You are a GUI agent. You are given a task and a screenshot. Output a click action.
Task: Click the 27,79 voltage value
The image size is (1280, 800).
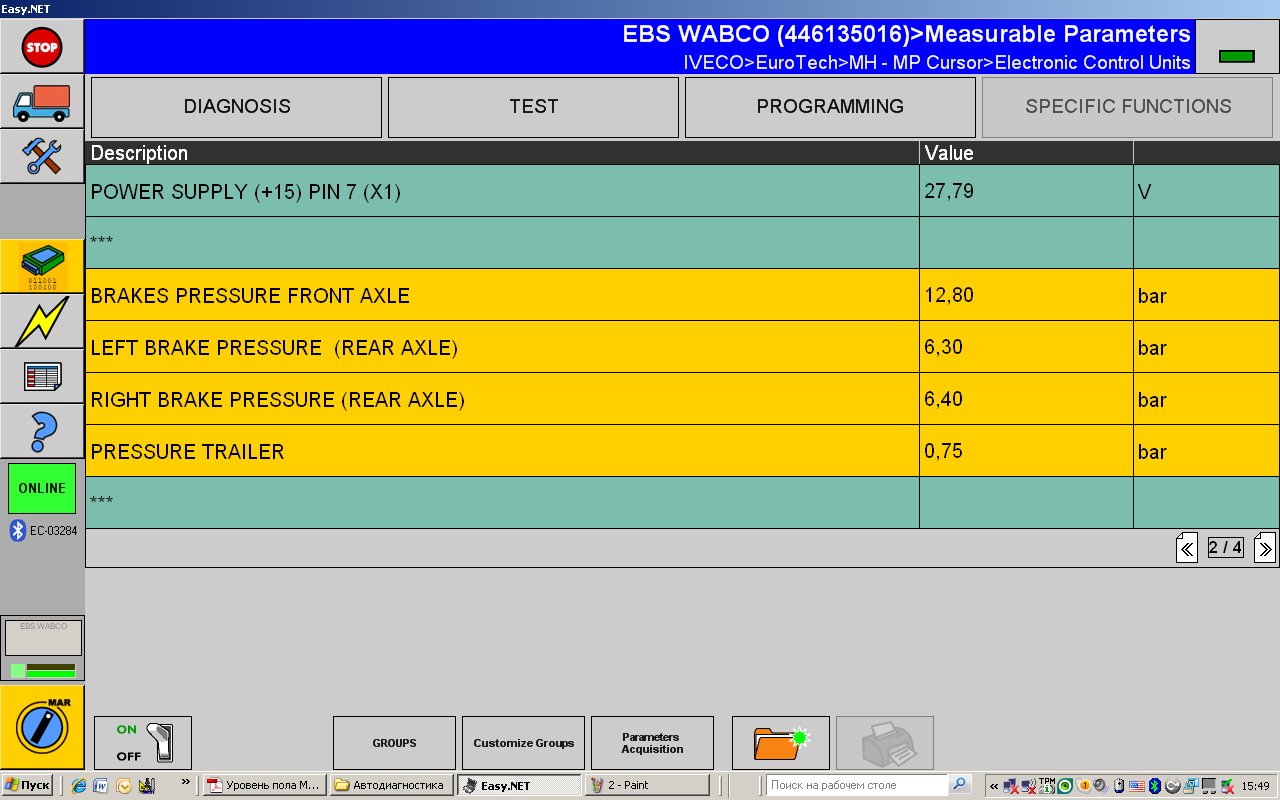tap(949, 190)
